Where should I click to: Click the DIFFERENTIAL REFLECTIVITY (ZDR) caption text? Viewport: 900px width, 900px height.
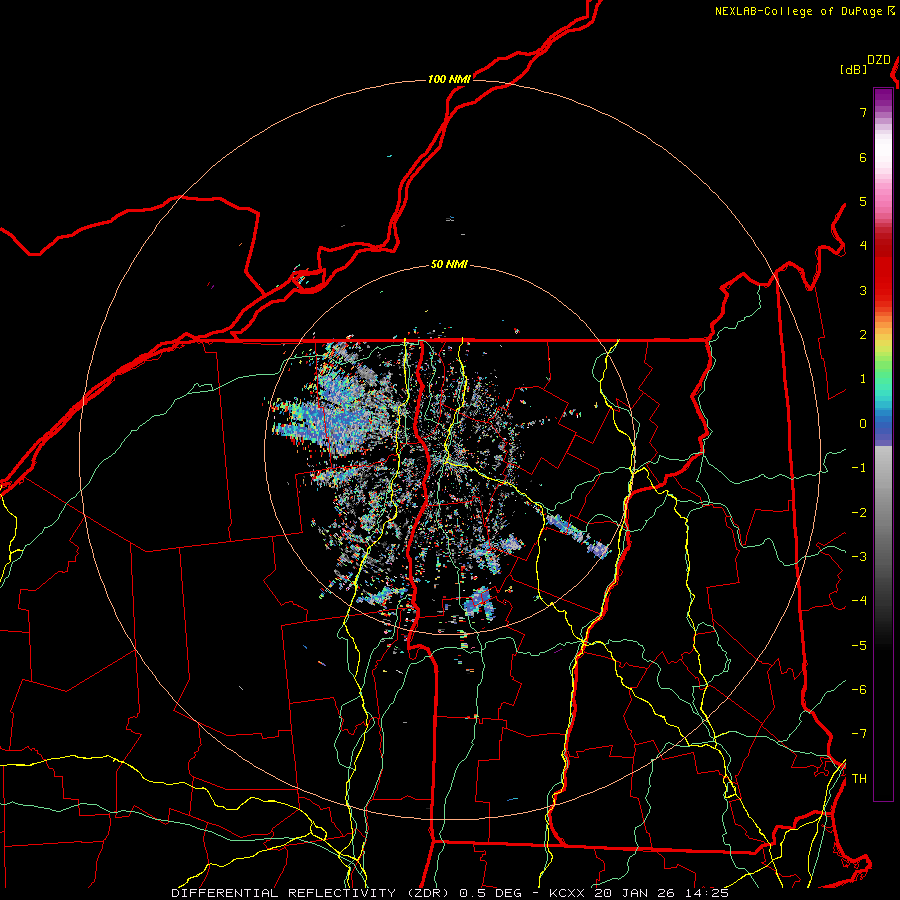312,893
